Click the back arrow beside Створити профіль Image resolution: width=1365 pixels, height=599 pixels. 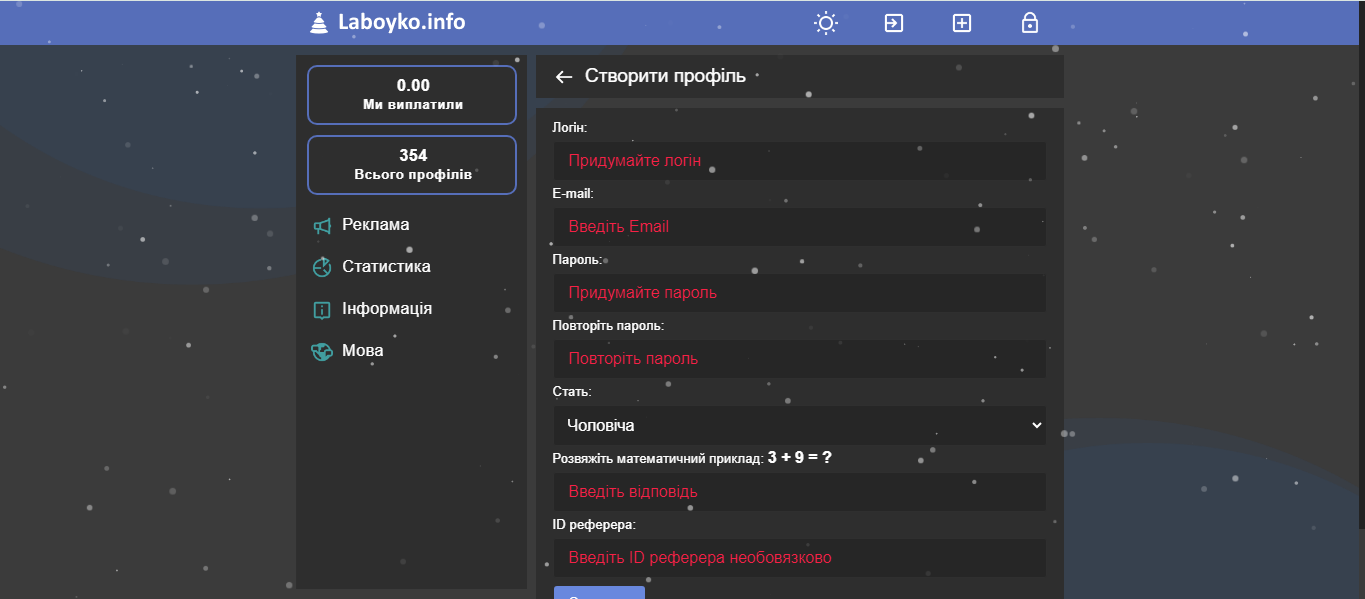pos(564,77)
